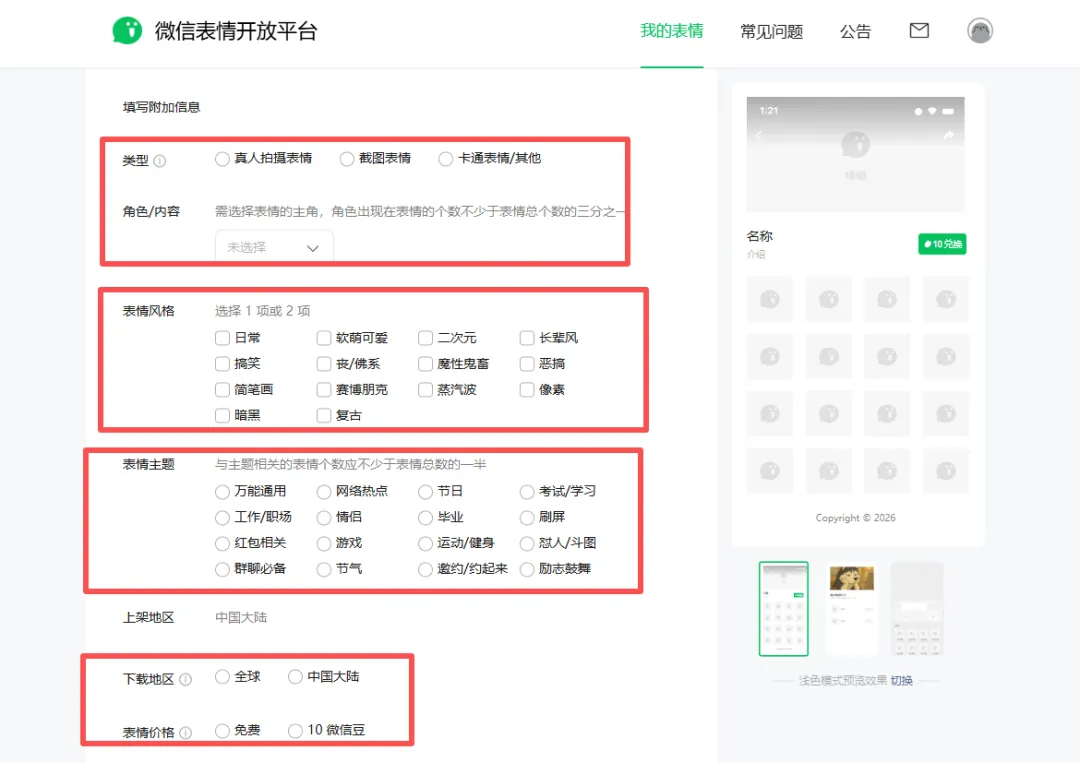
Task: Check the 日常 style
Action: tap(222, 338)
